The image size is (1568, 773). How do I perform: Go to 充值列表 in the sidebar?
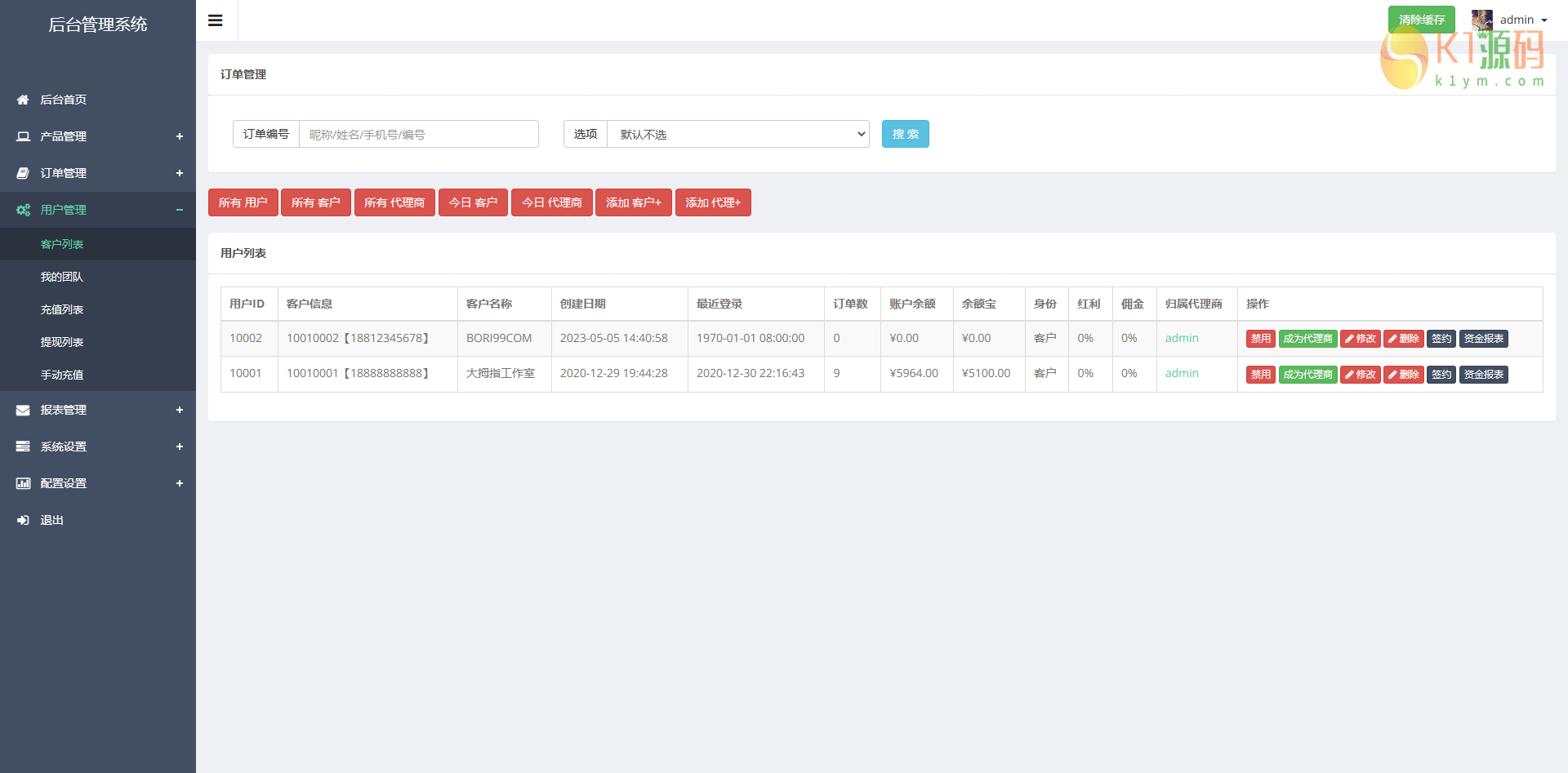pos(62,309)
